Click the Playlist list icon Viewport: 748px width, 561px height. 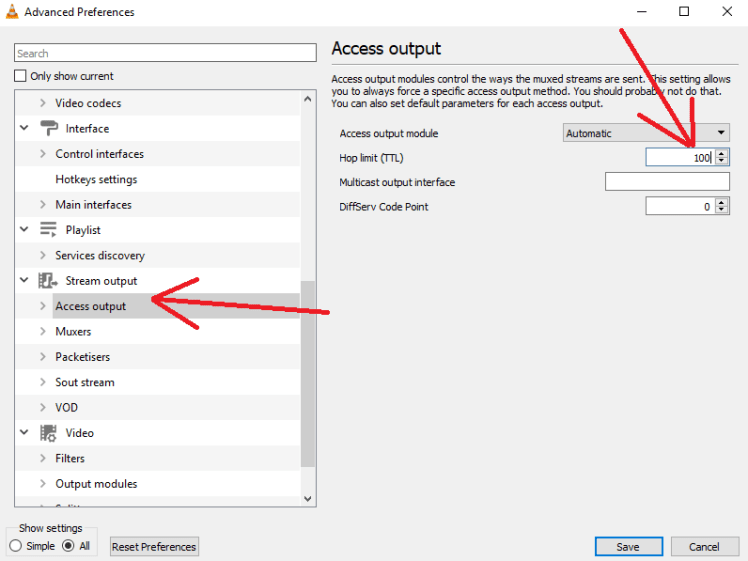48,230
